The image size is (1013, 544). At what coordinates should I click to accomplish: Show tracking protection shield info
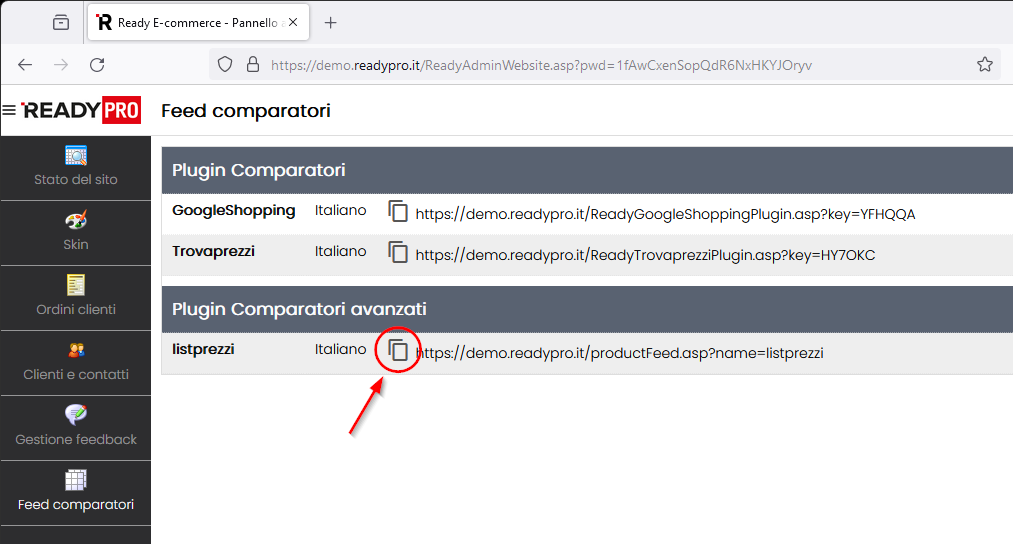[x=225, y=65]
